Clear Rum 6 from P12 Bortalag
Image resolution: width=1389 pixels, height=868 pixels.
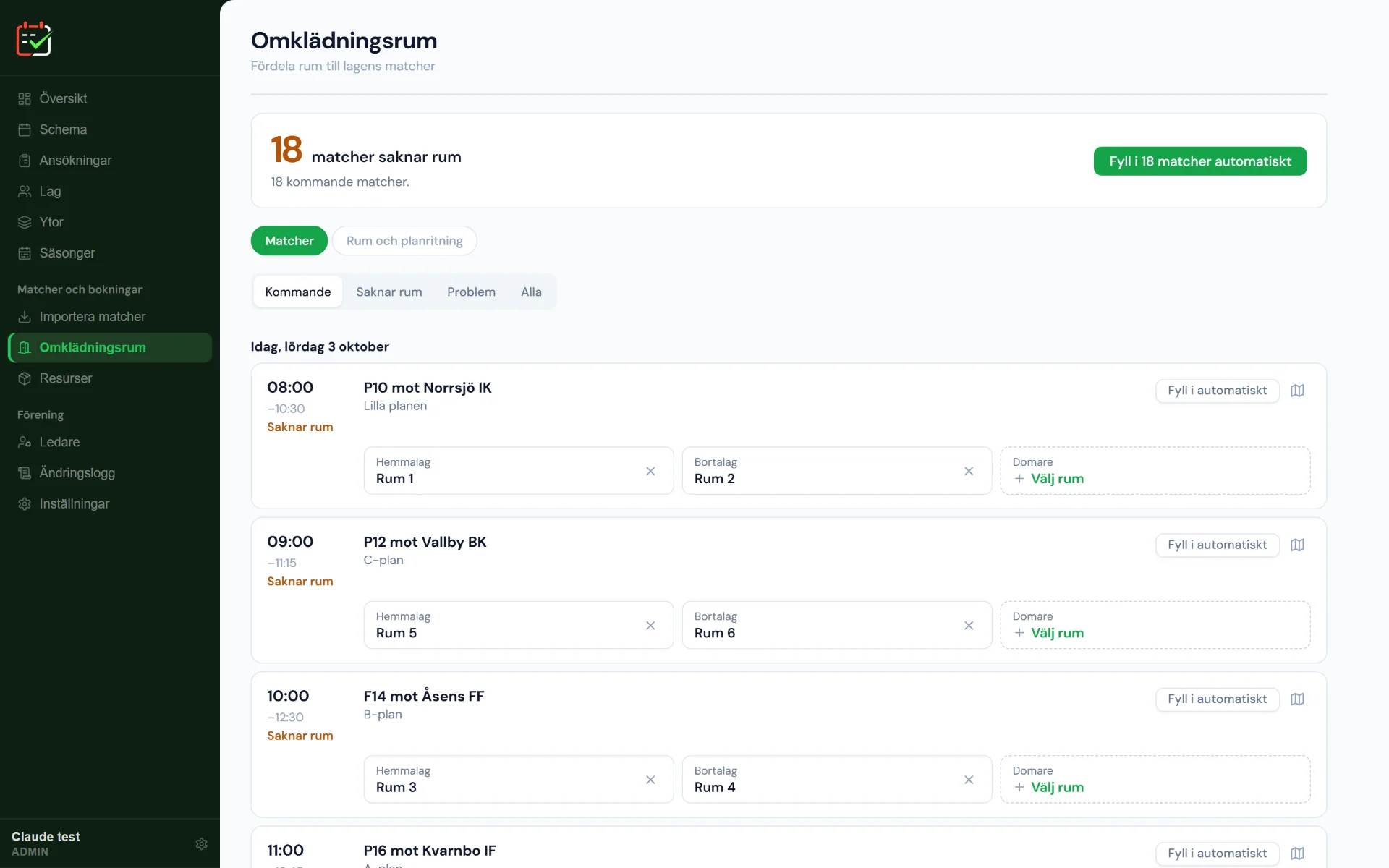coord(969,626)
